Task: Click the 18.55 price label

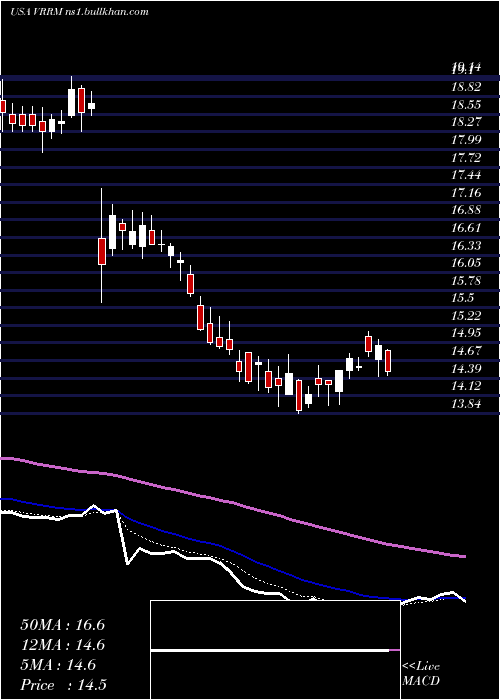Action: (467, 105)
